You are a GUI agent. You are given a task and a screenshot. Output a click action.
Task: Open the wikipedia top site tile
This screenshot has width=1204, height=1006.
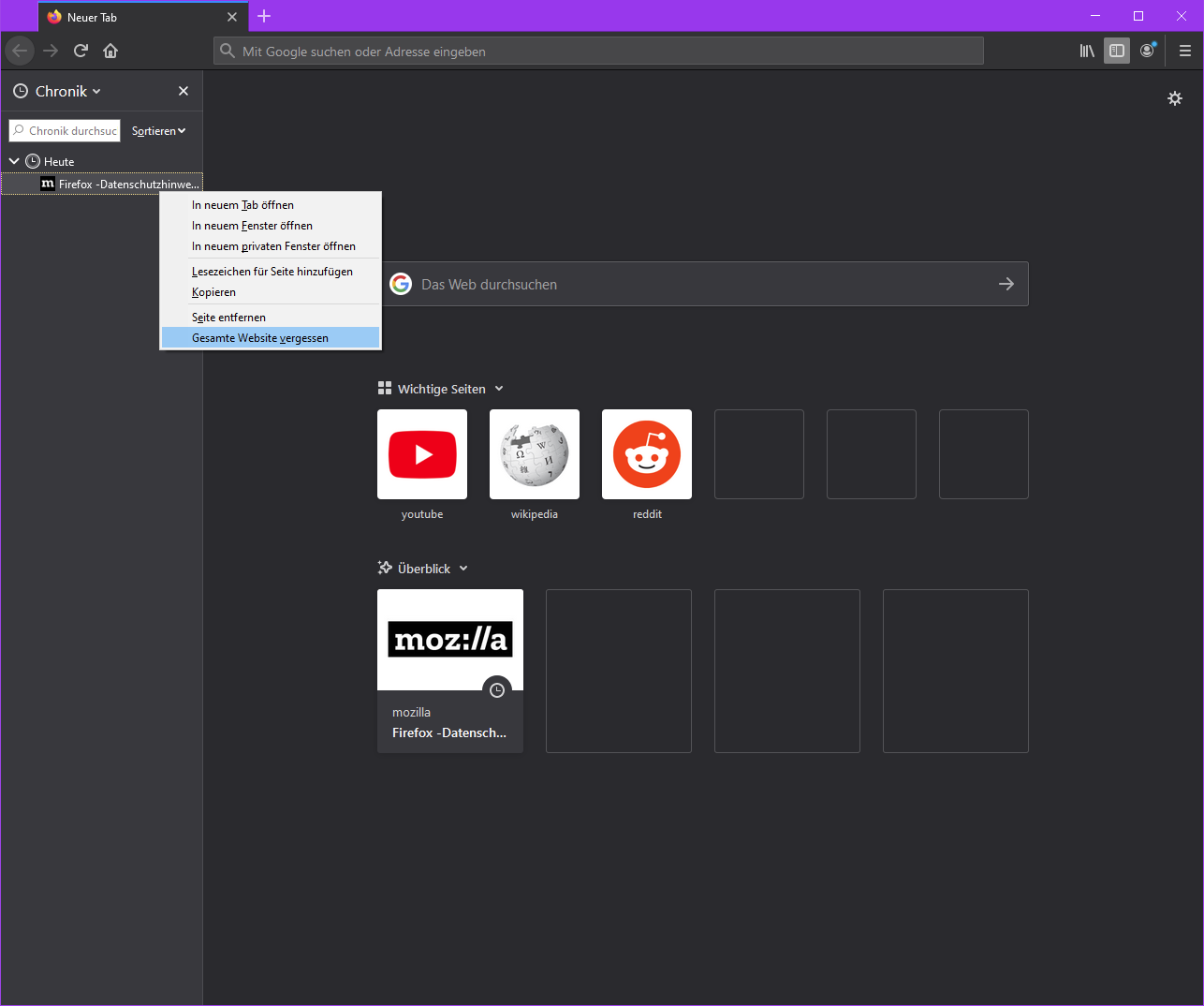coord(535,454)
